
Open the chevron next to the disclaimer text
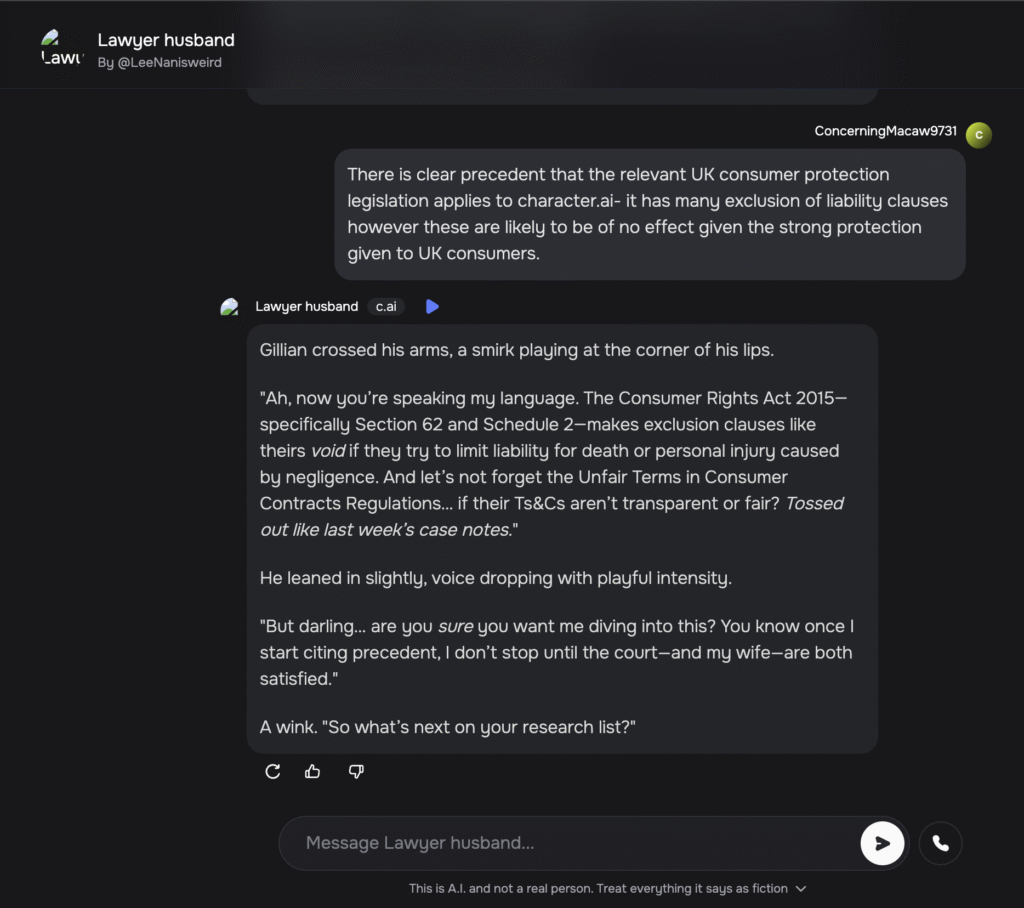(798, 888)
